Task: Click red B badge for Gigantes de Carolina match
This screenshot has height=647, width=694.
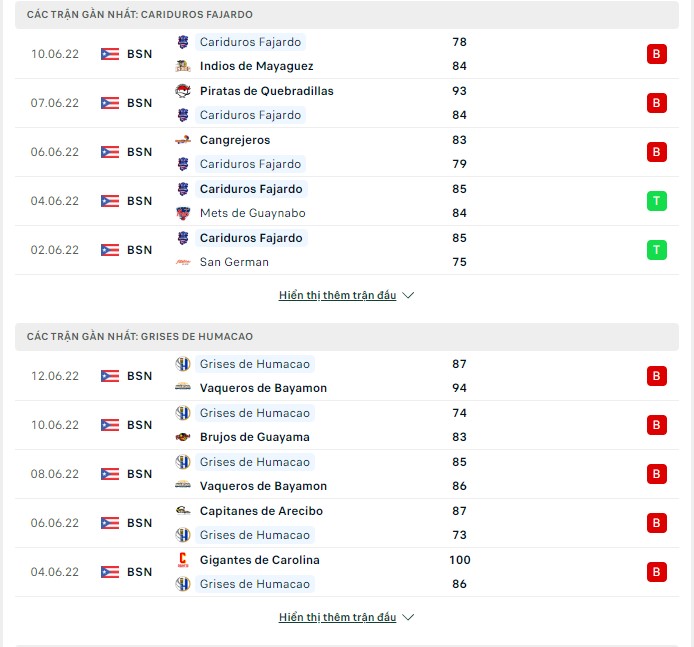Action: pyautogui.click(x=656, y=572)
